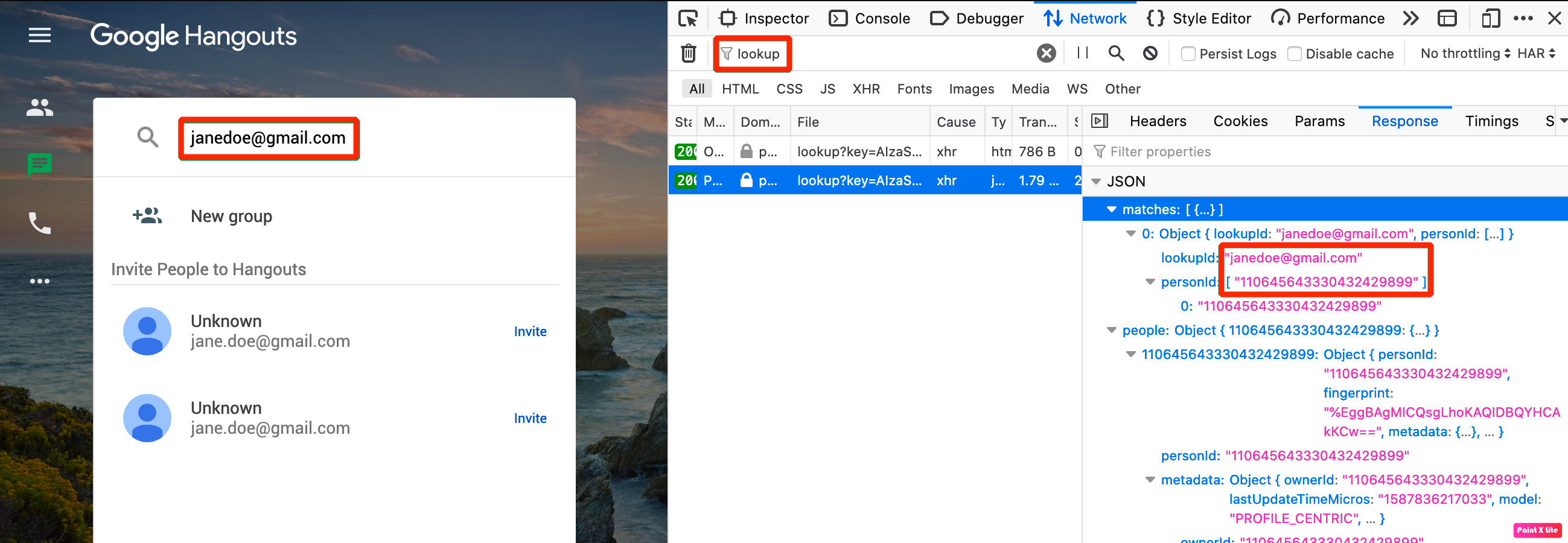Open the network search magnifier
This screenshot has width=1568, height=543.
click(x=1117, y=54)
